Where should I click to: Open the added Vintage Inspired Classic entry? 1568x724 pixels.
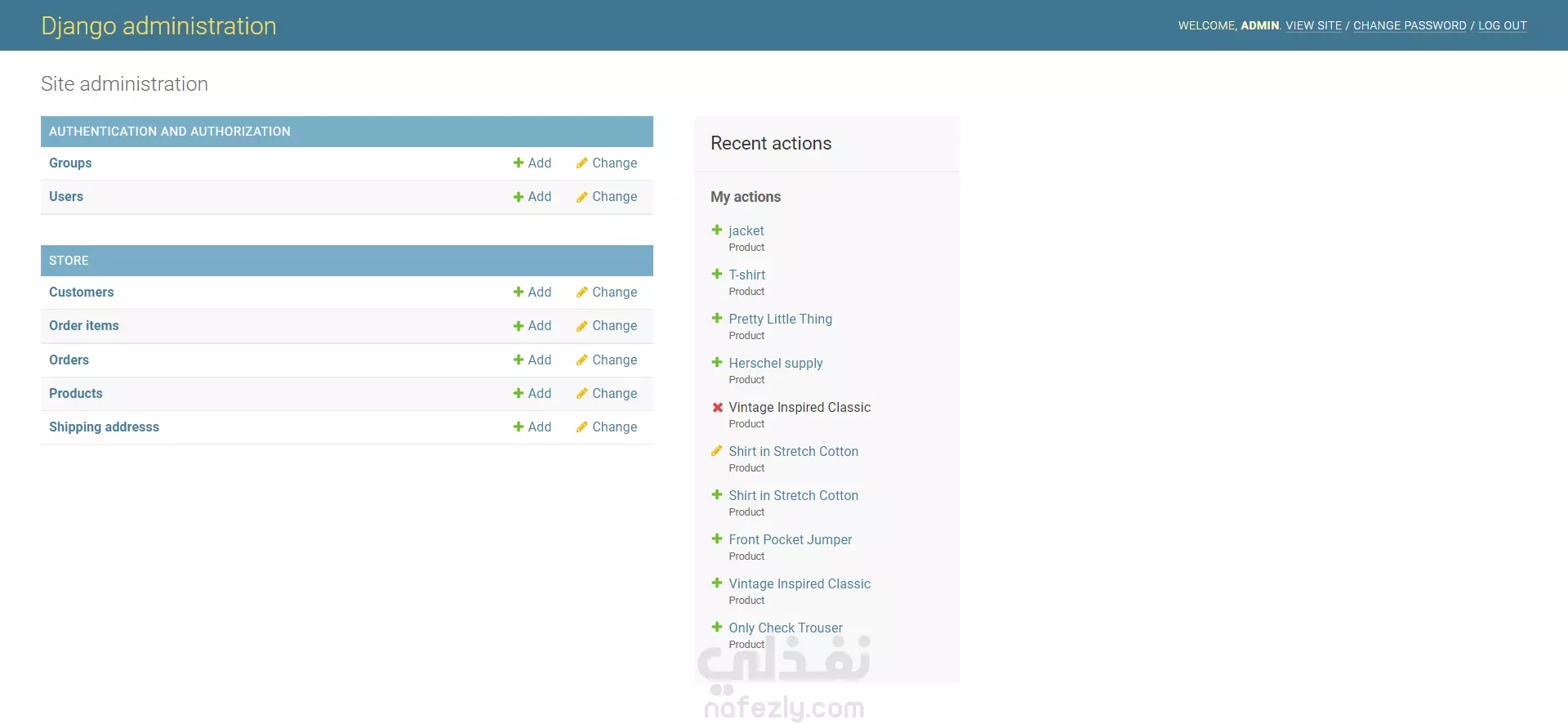800,583
